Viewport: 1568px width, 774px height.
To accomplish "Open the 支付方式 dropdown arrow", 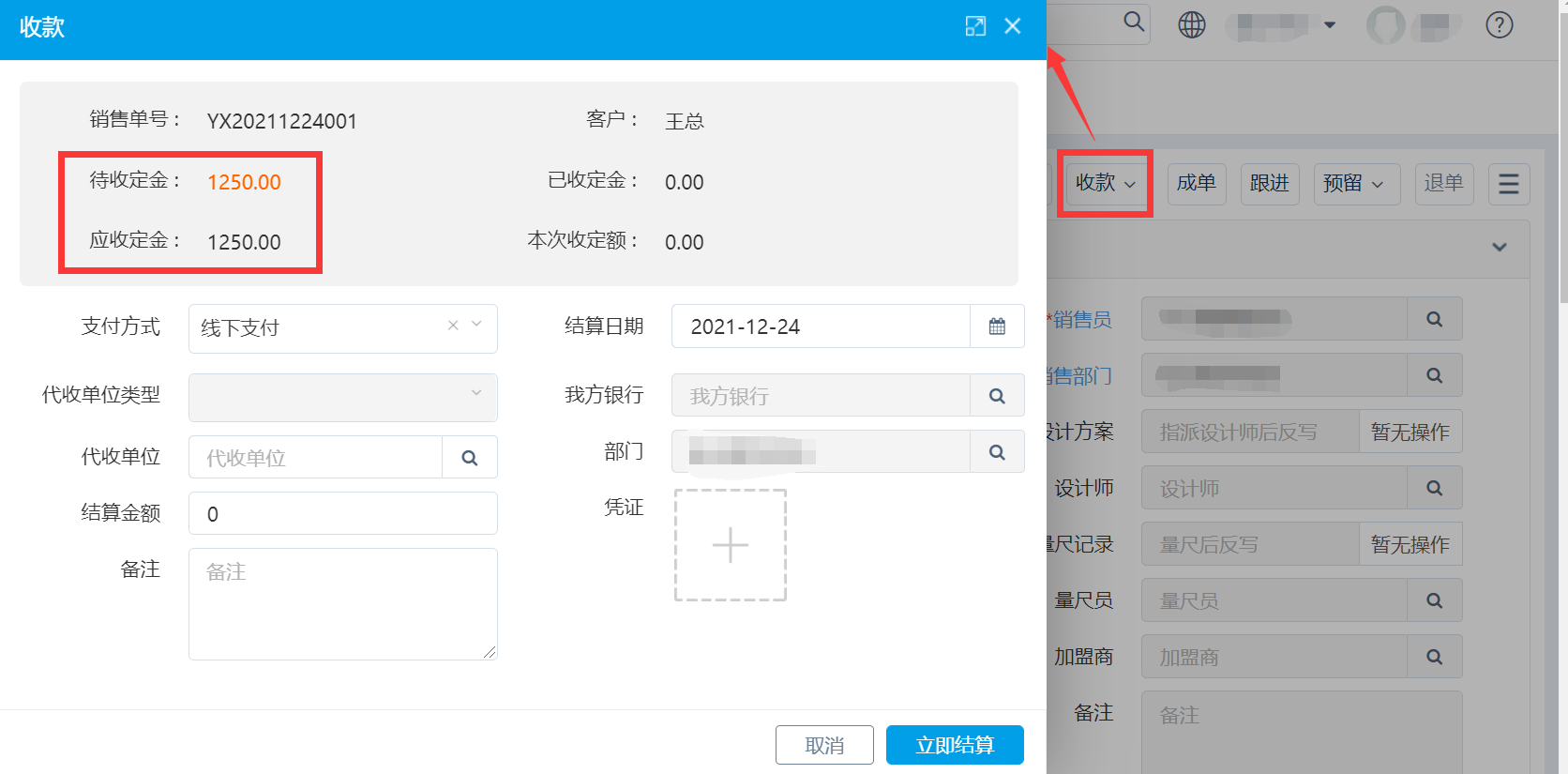I will point(476,325).
